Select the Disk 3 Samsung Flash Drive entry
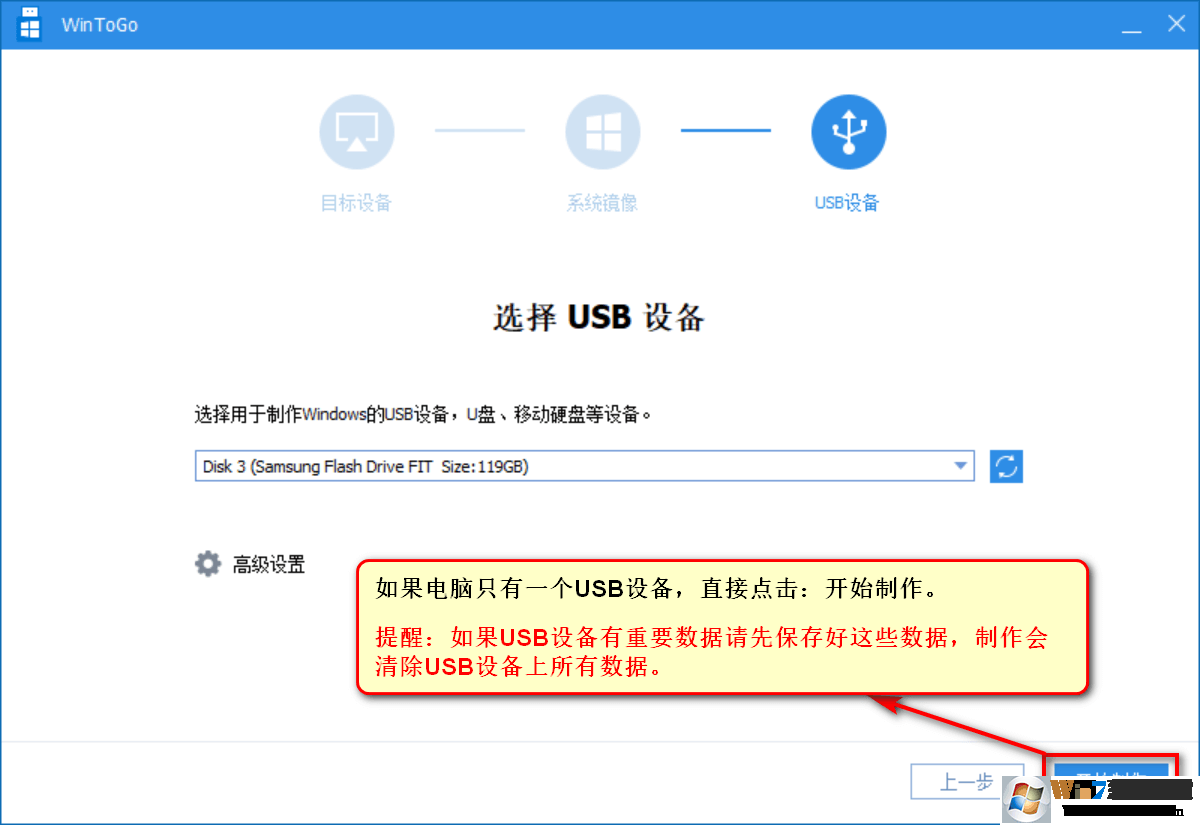Image resolution: width=1200 pixels, height=825 pixels. point(584,466)
